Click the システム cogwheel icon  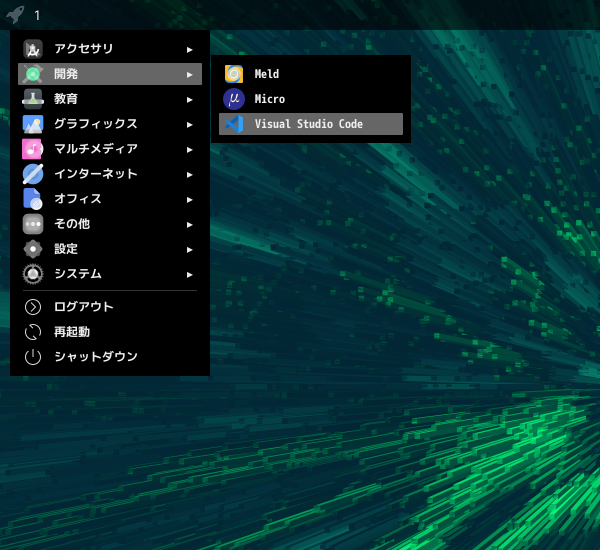(x=33, y=274)
